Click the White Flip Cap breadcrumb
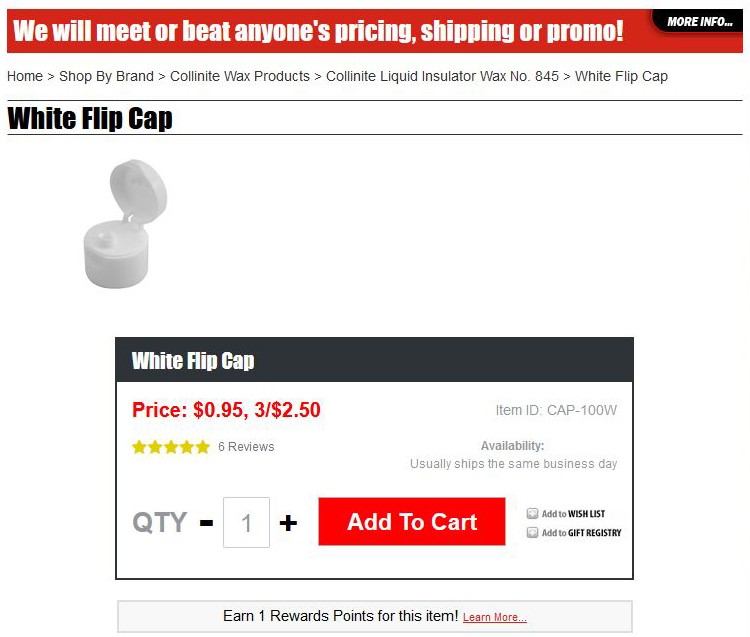The image size is (750, 637). 621,76
